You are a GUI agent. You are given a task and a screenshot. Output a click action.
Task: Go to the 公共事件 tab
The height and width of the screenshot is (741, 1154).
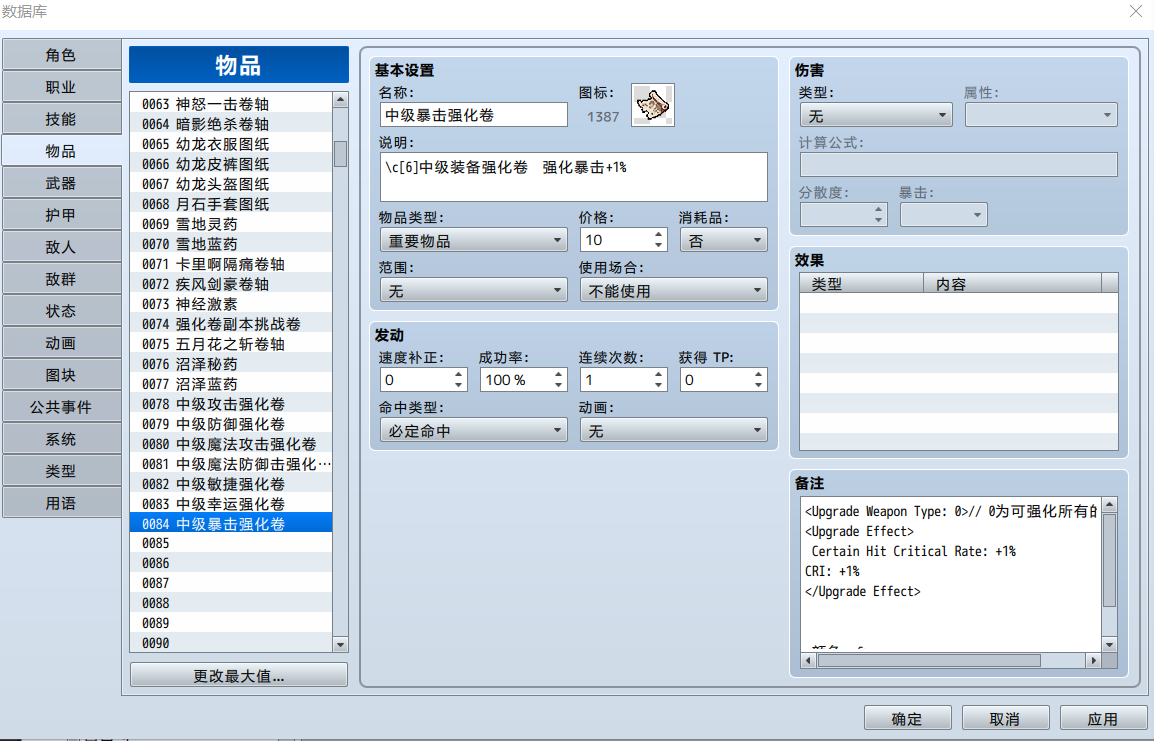61,407
